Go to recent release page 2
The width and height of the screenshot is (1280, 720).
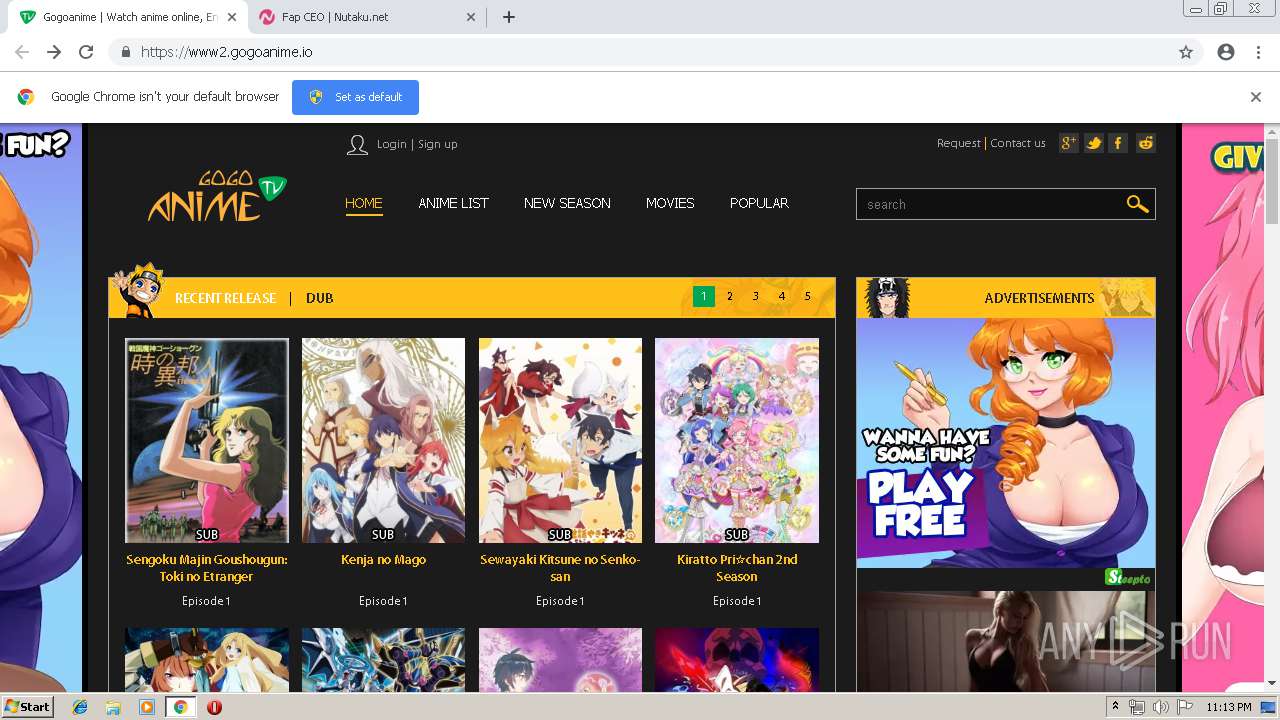[x=730, y=296]
